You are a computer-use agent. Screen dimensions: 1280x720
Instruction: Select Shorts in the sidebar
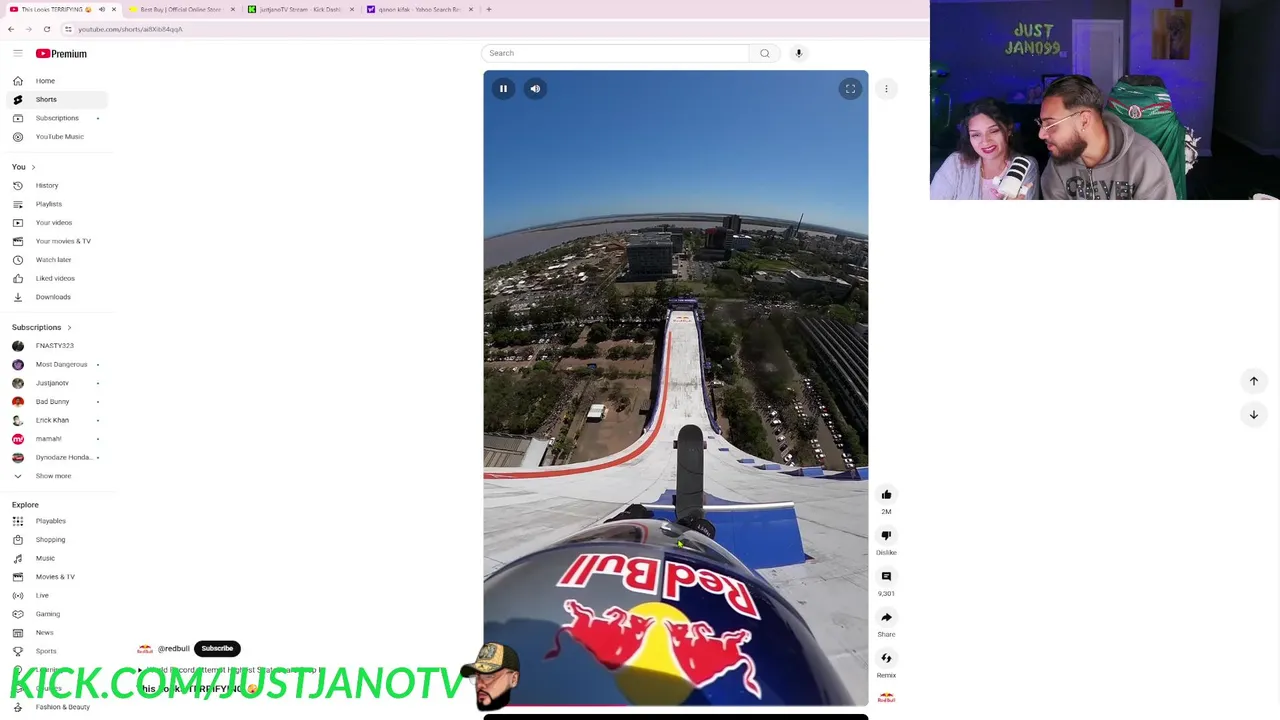coord(55,99)
